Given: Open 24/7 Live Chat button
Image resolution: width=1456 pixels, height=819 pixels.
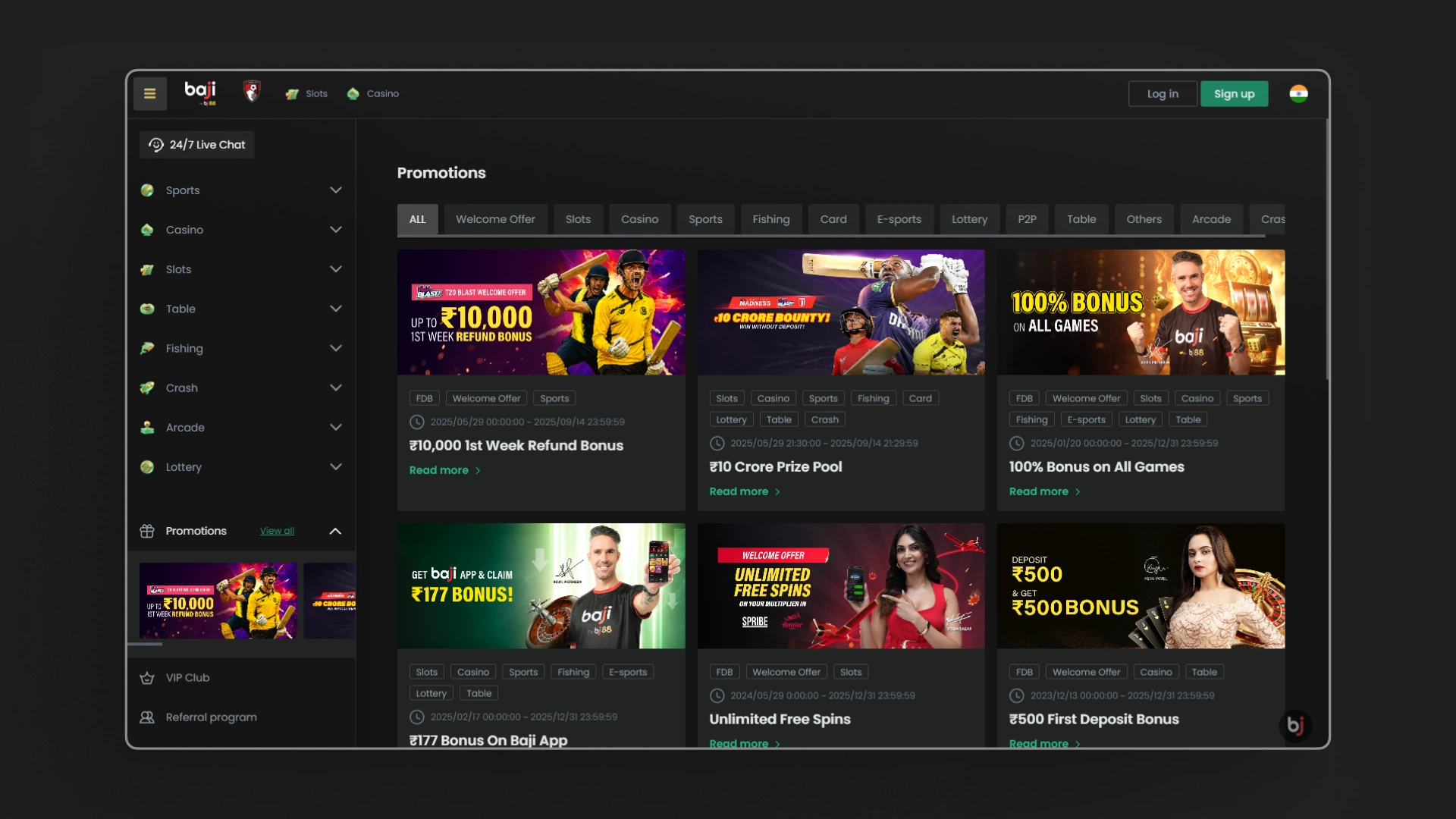Looking at the screenshot, I should (x=196, y=145).
